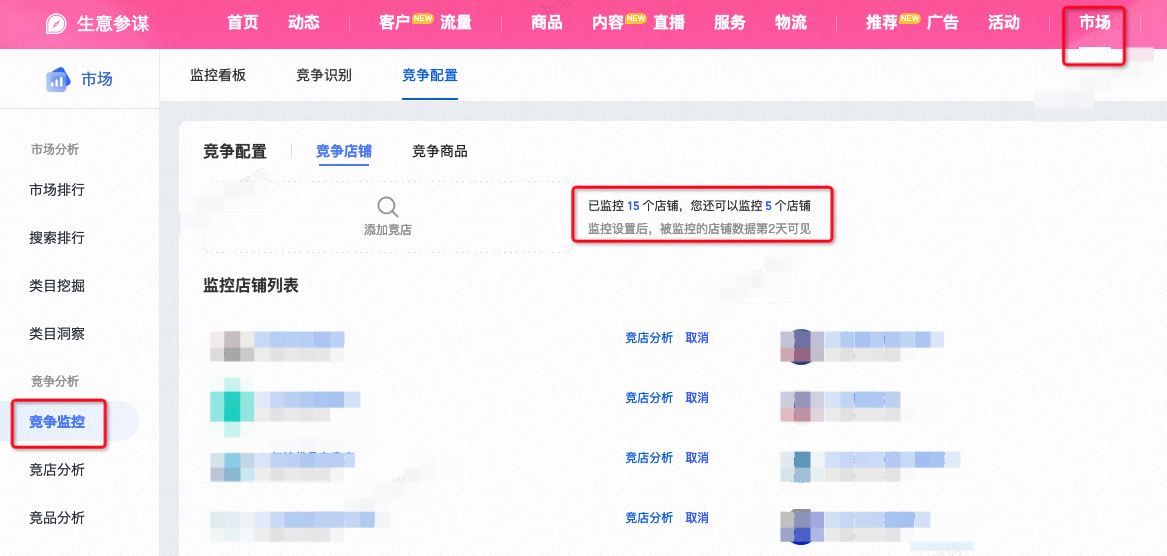Click the 生意参谋 compass logo icon
This screenshot has height=556, width=1167.
pos(57,23)
